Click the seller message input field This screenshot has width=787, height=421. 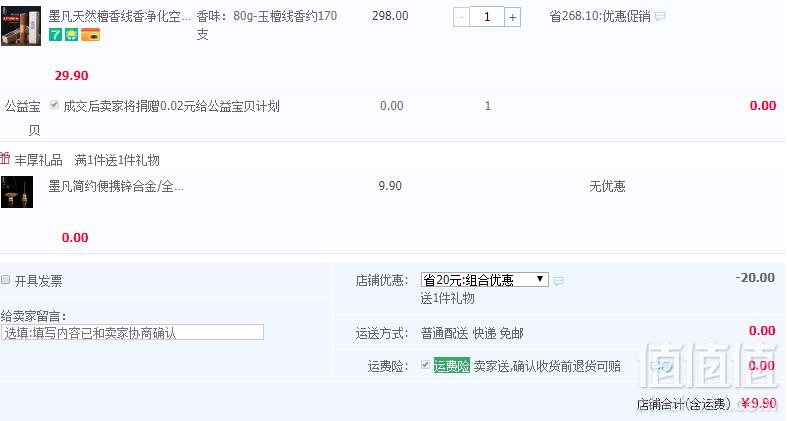pyautogui.click(x=133, y=332)
